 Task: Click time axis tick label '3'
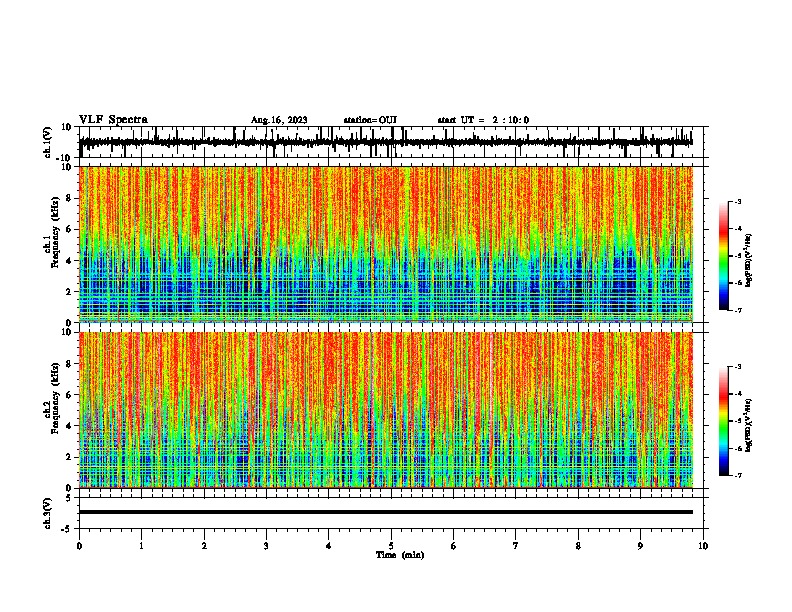266,546
